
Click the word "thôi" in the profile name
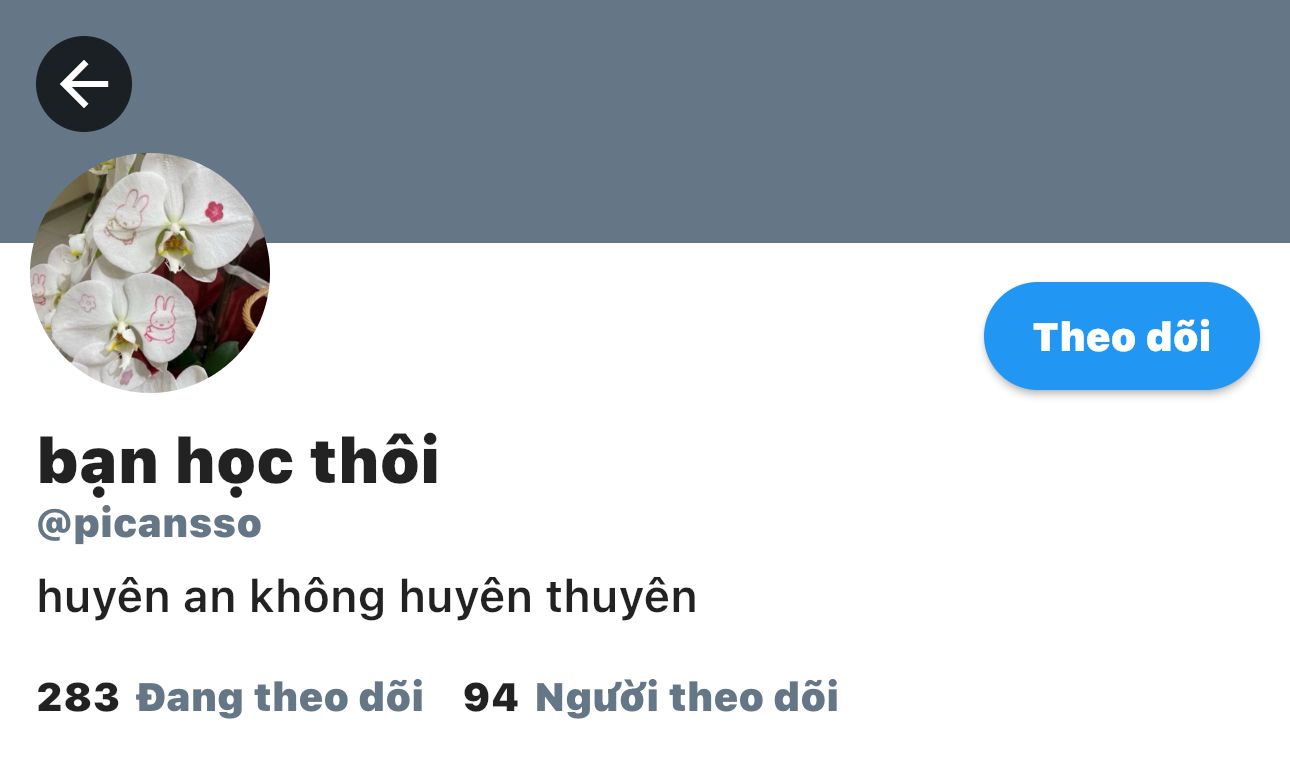375,459
